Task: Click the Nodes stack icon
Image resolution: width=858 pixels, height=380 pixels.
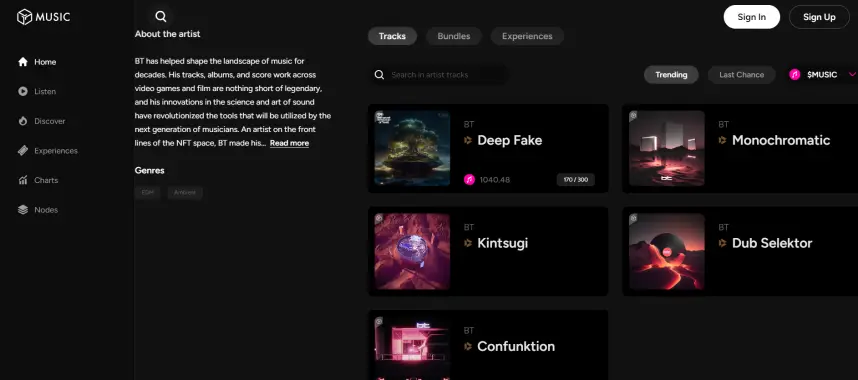Action: [x=23, y=210]
